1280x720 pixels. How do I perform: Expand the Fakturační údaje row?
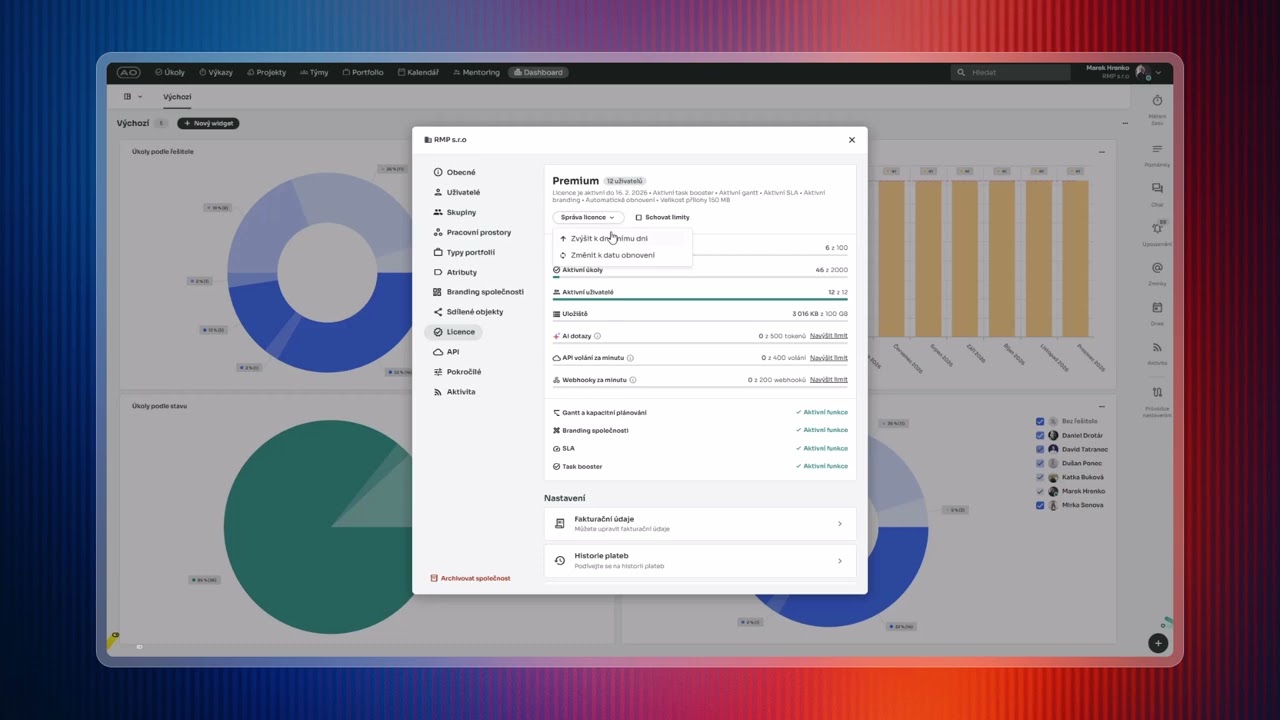coord(700,523)
